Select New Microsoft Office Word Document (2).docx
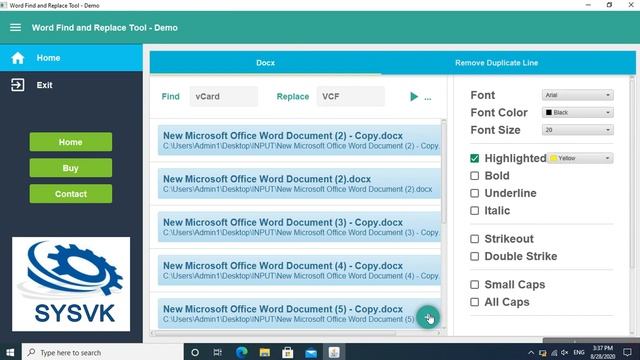640x360 pixels. pyautogui.click(x=299, y=184)
